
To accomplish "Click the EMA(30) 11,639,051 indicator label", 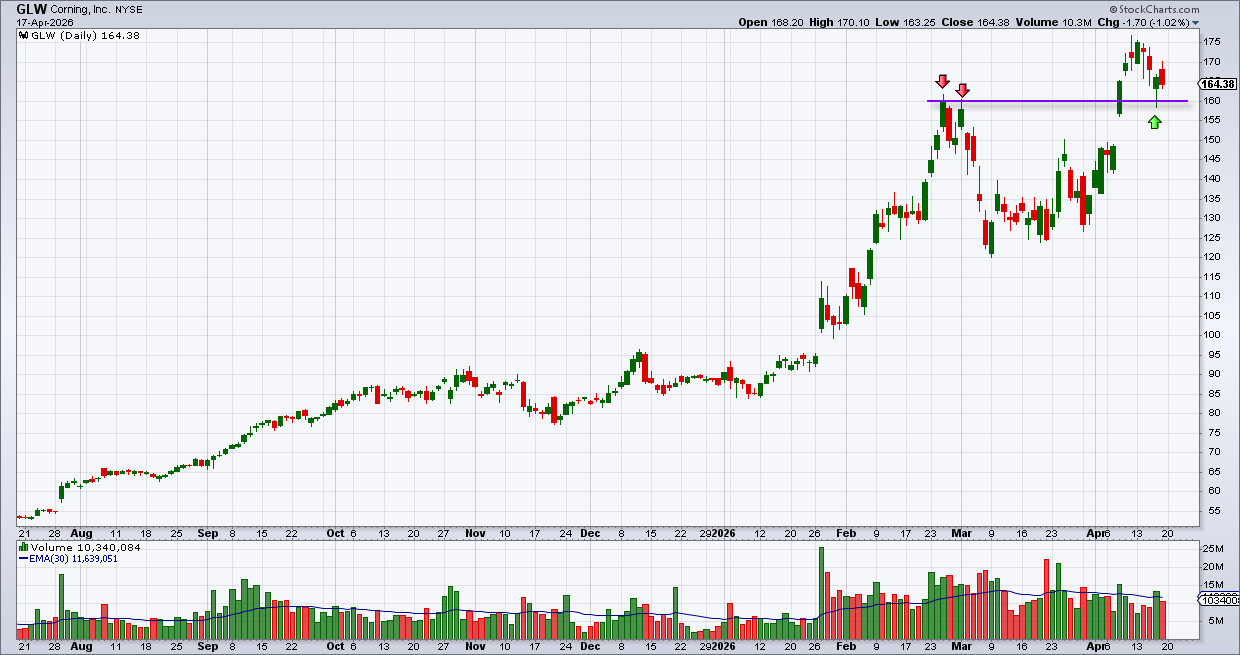I will click(x=77, y=559).
